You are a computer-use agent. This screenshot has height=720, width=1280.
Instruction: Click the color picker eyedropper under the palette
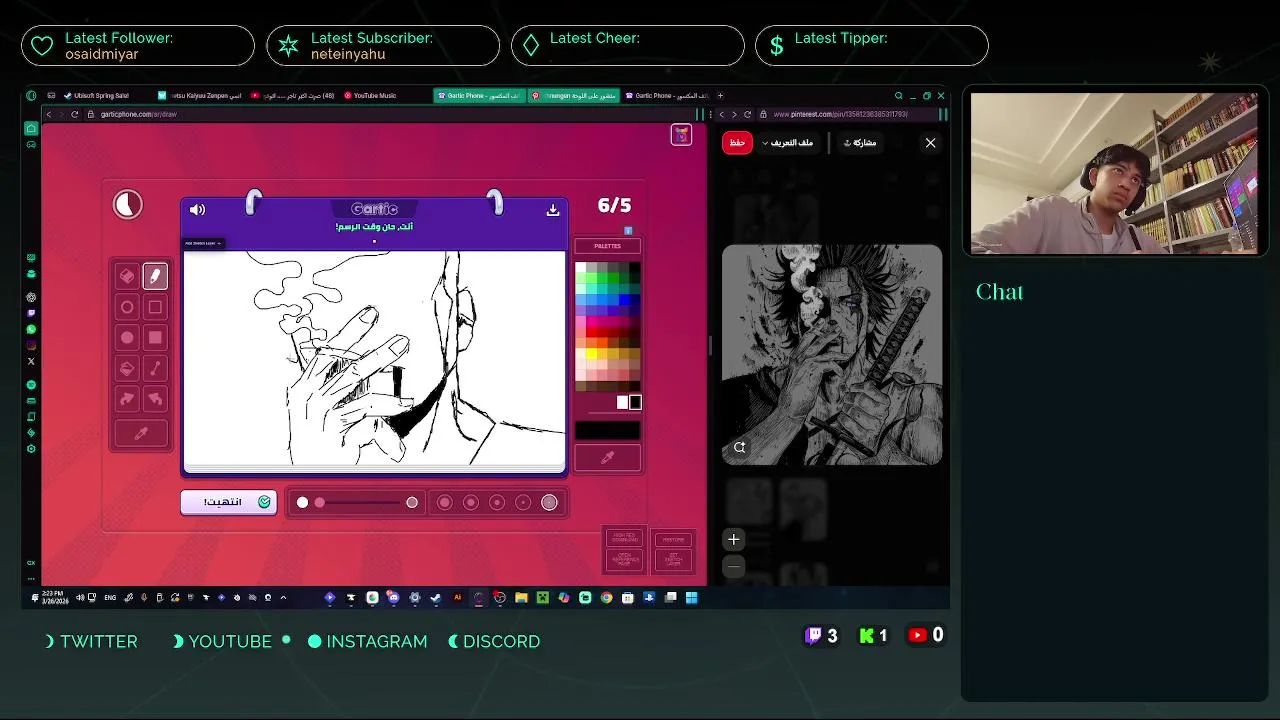607,458
